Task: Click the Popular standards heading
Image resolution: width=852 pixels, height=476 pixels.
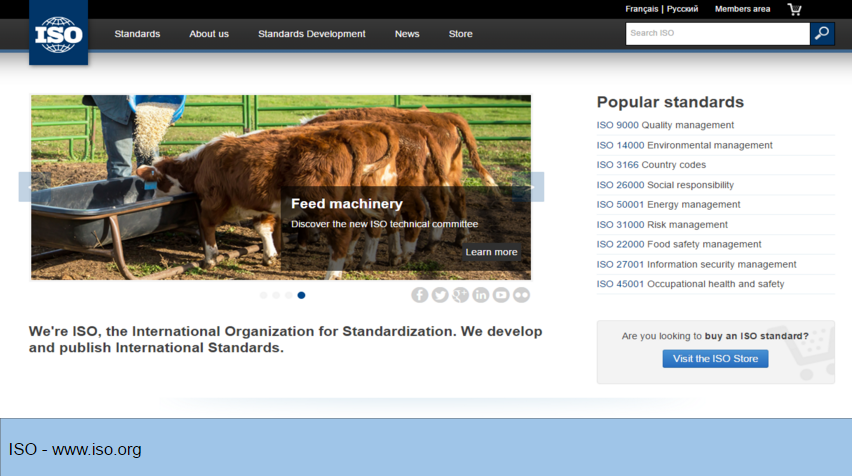Action: (x=670, y=102)
